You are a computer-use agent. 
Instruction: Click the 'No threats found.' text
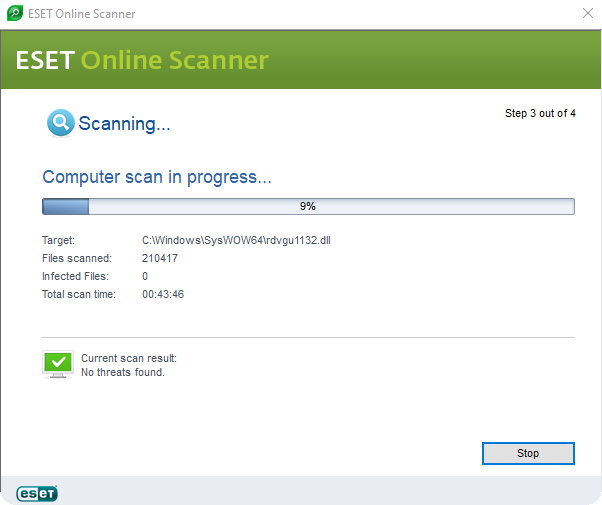(x=122, y=372)
